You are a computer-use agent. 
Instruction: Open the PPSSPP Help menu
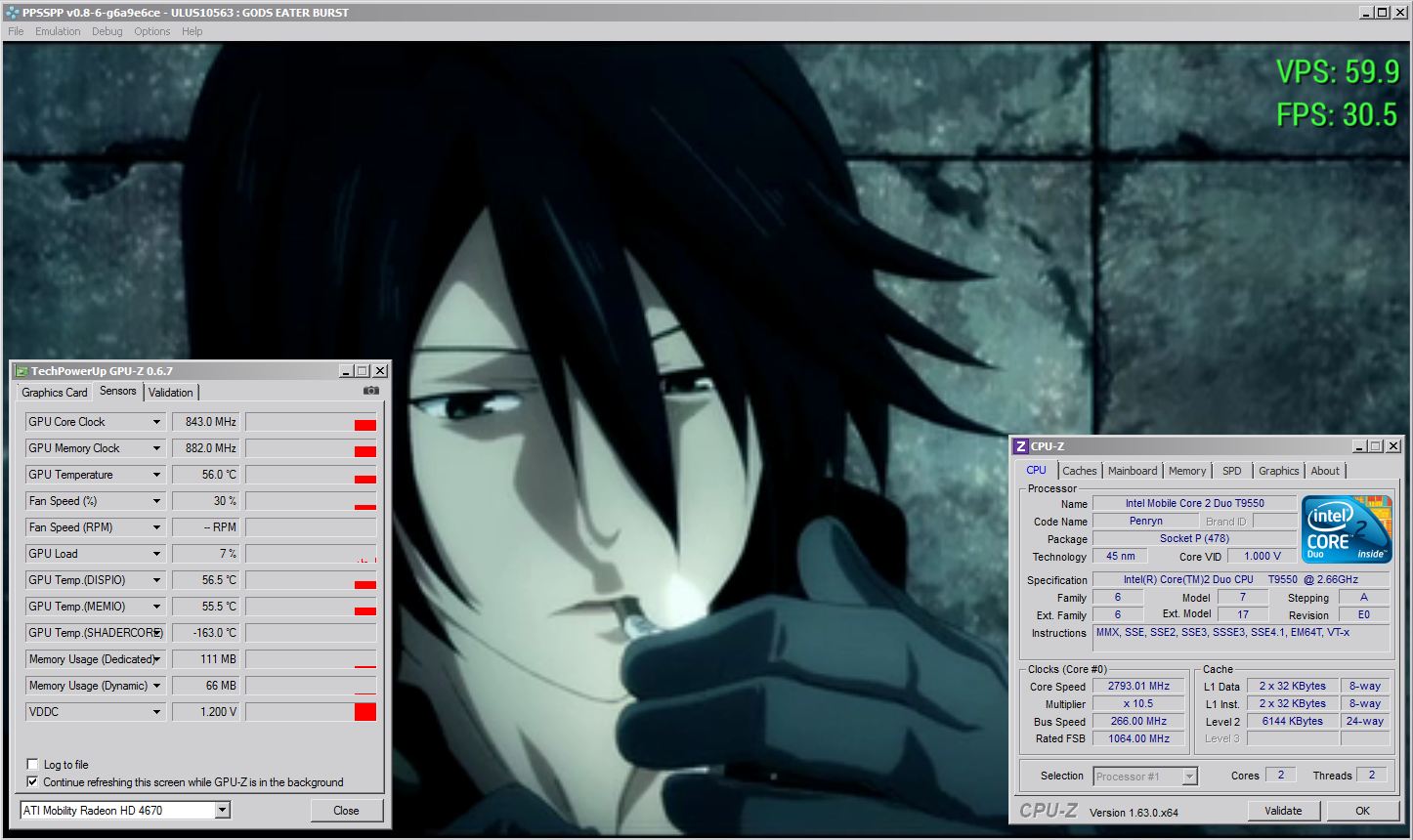coord(193,31)
